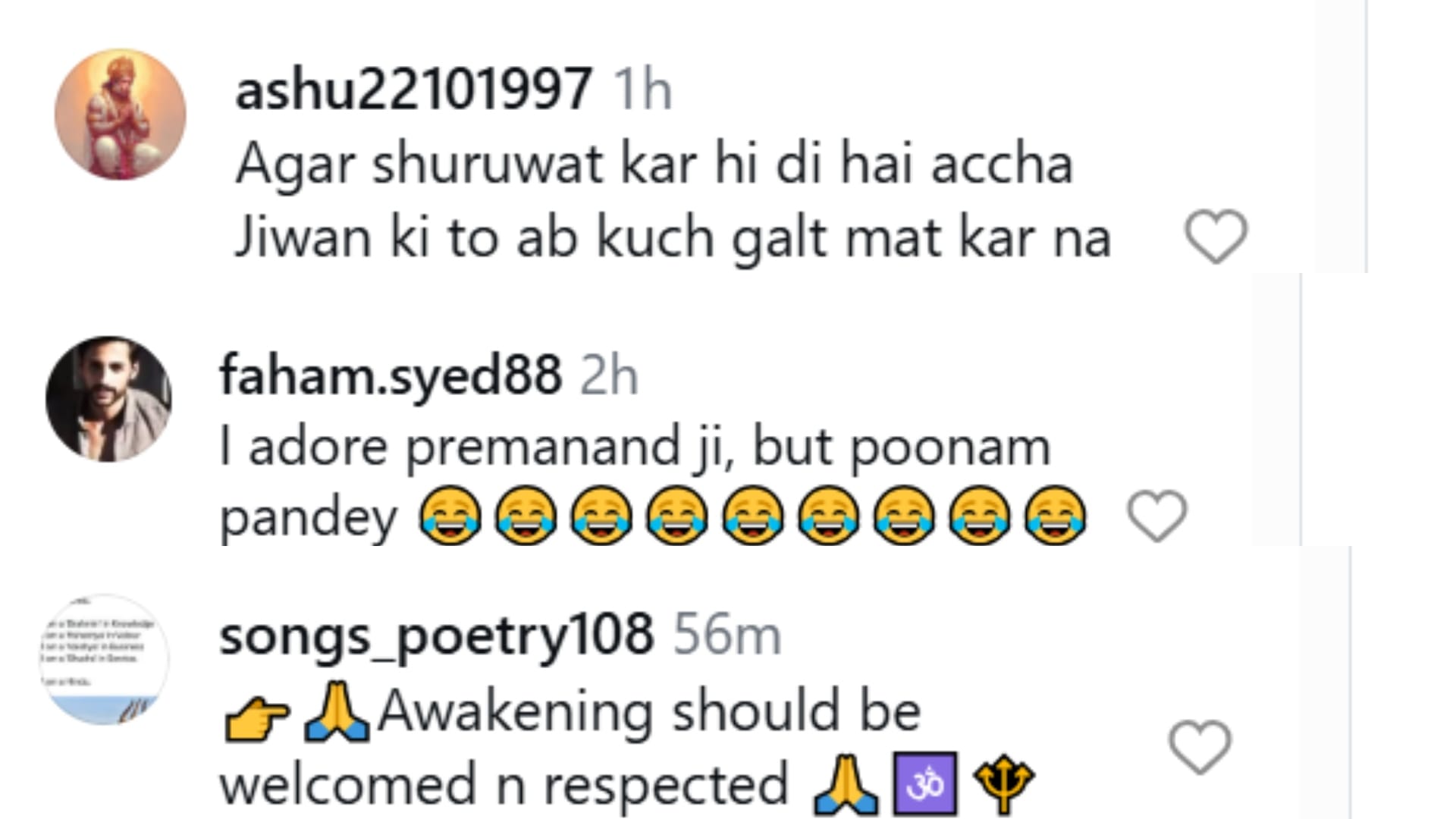1456x819 pixels.
Task: Select the 'Awakening should be' comment text
Action: coord(649,713)
